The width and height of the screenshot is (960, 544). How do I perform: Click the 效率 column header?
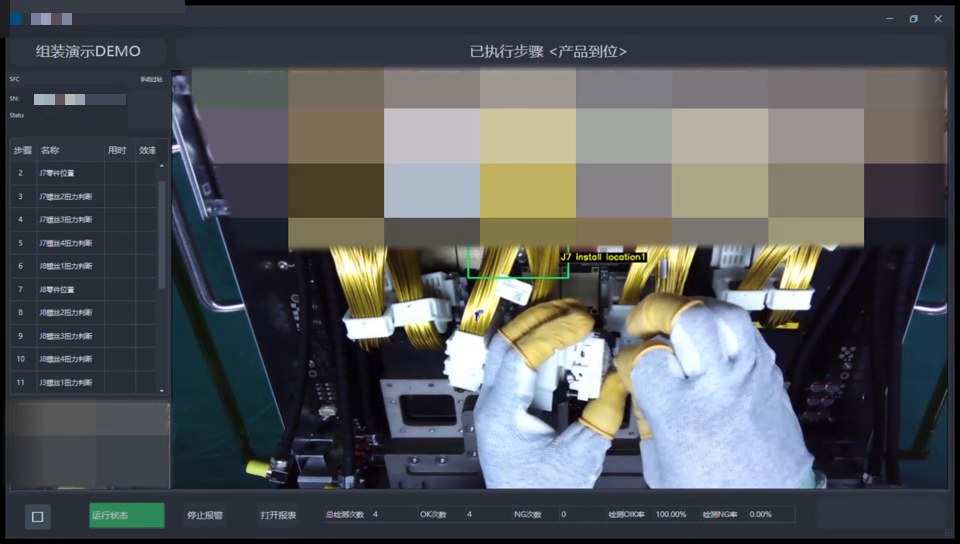[147, 150]
